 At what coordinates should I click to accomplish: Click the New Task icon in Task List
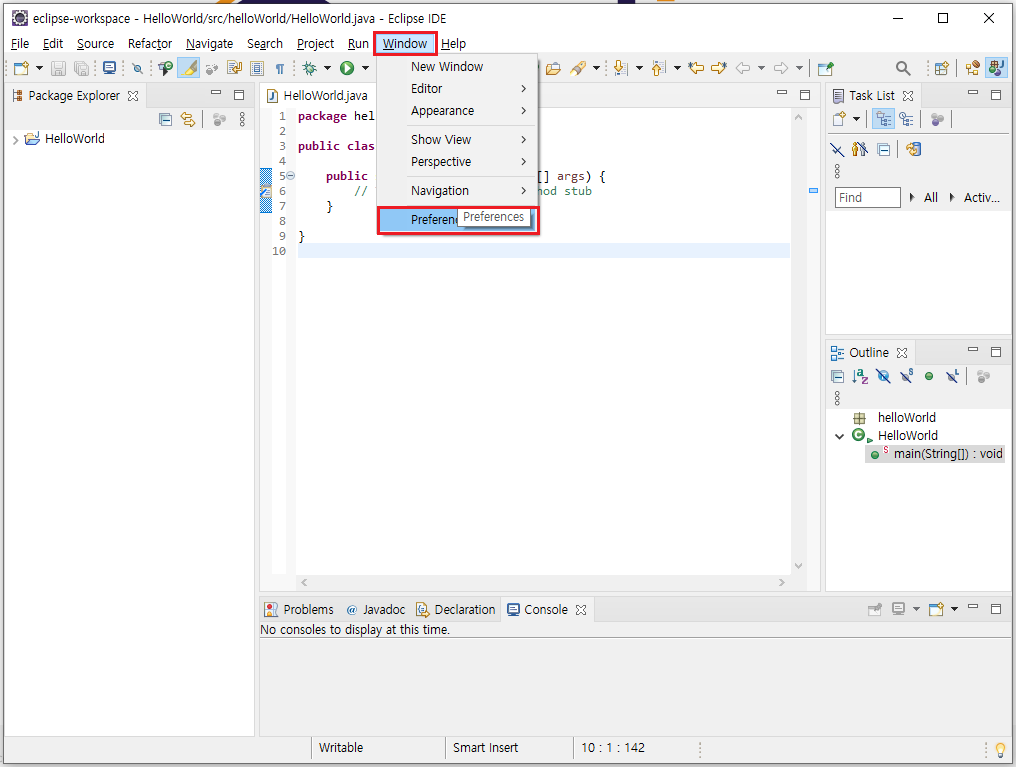(839, 119)
